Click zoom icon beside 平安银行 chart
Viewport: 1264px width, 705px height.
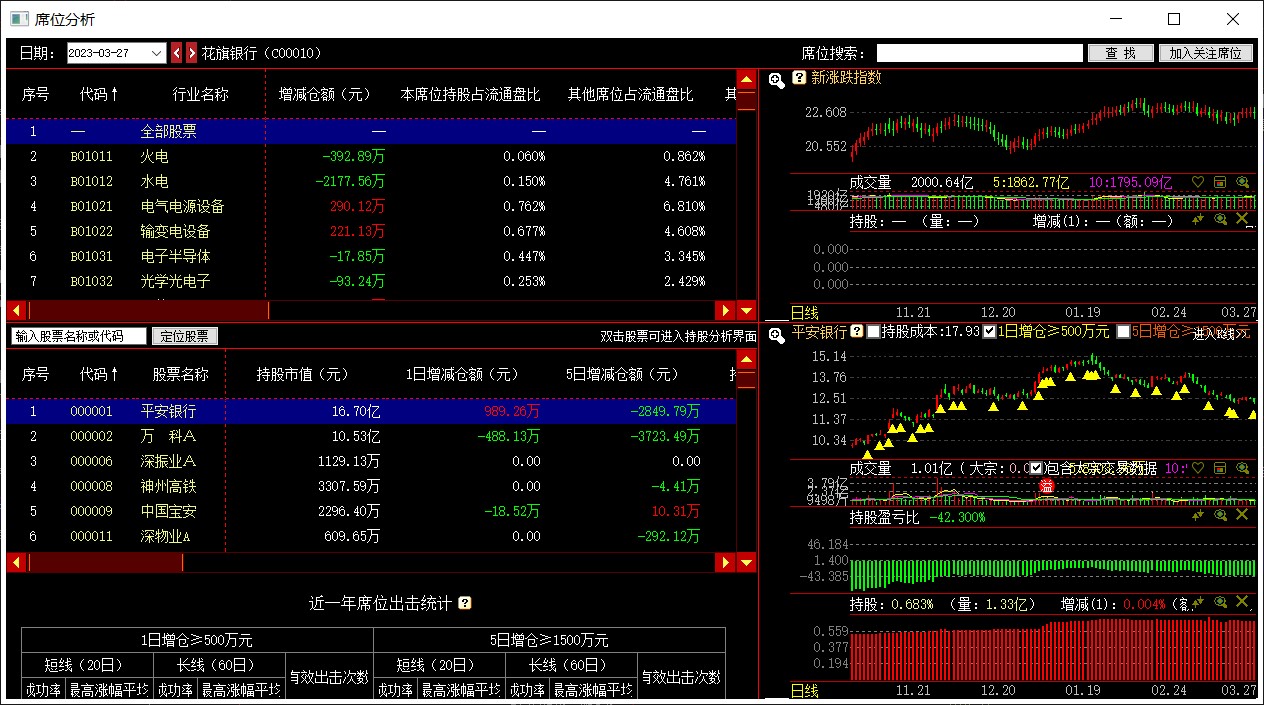(777, 335)
